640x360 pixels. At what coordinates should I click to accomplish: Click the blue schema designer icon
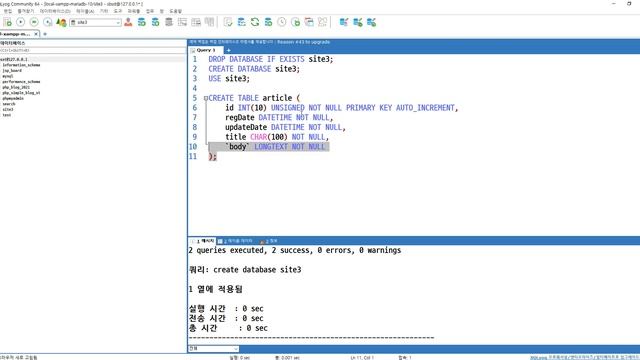[242, 22]
